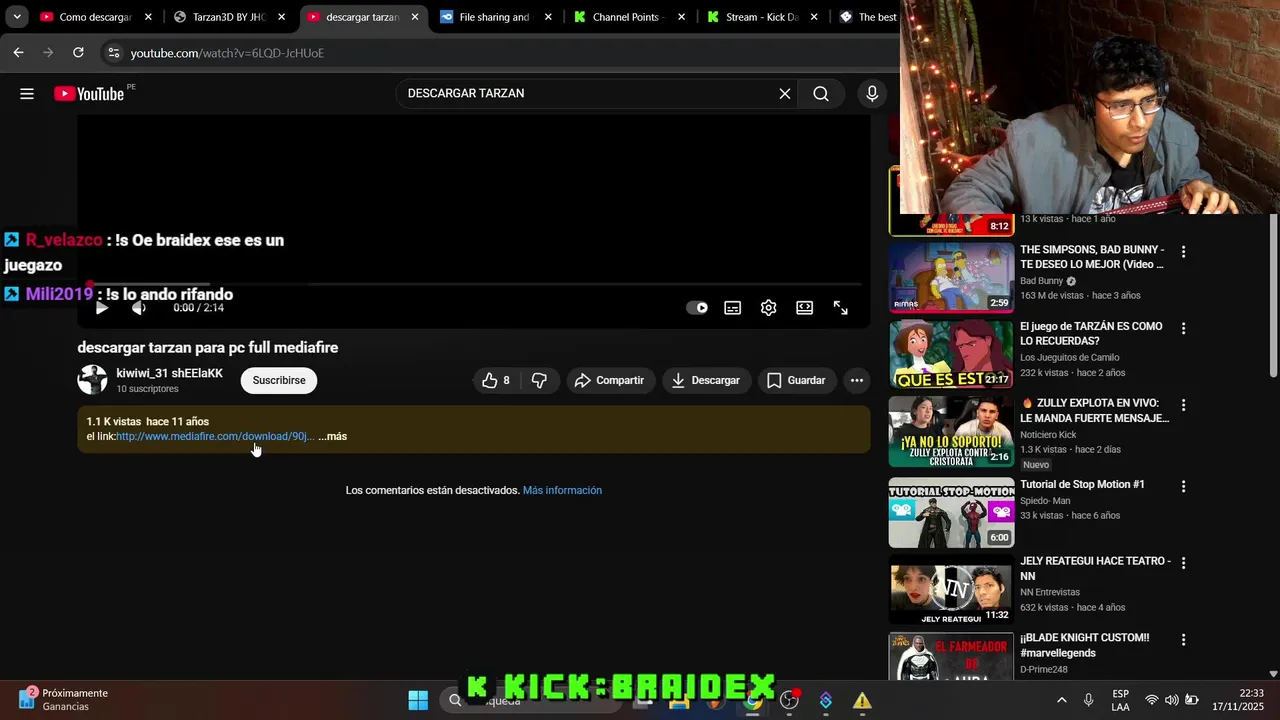1280x720 pixels.
Task: Toggle the autoplay switch in player
Action: (697, 308)
